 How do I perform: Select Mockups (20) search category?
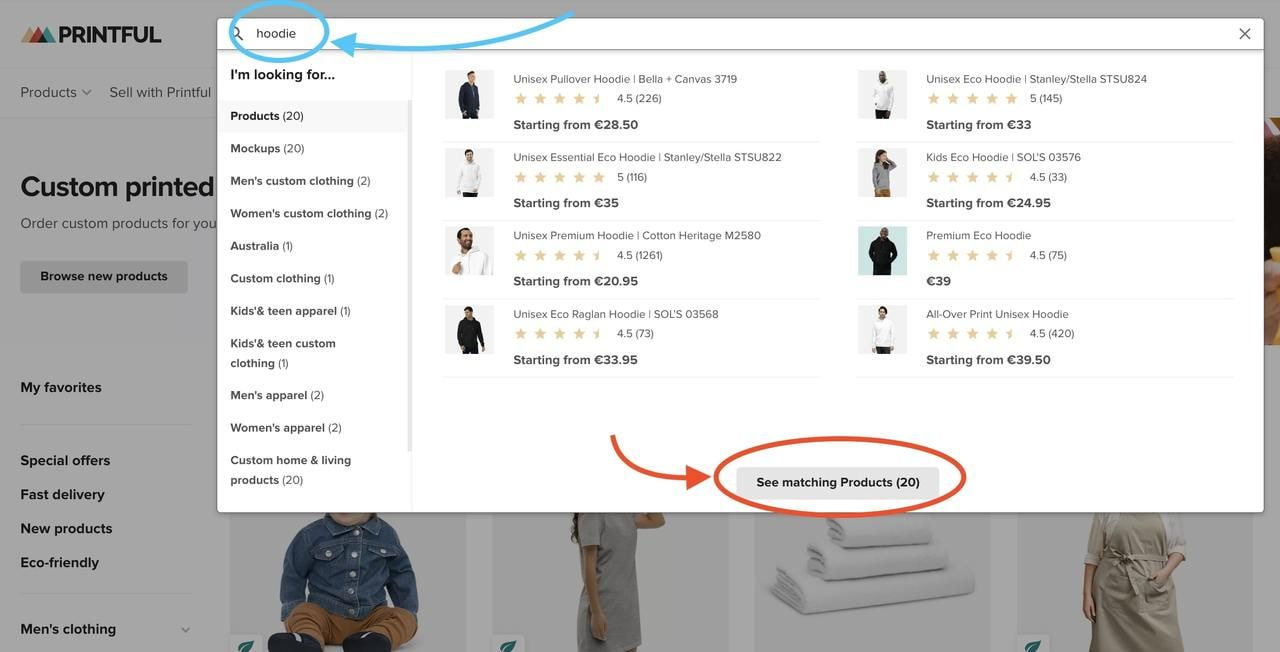267,148
